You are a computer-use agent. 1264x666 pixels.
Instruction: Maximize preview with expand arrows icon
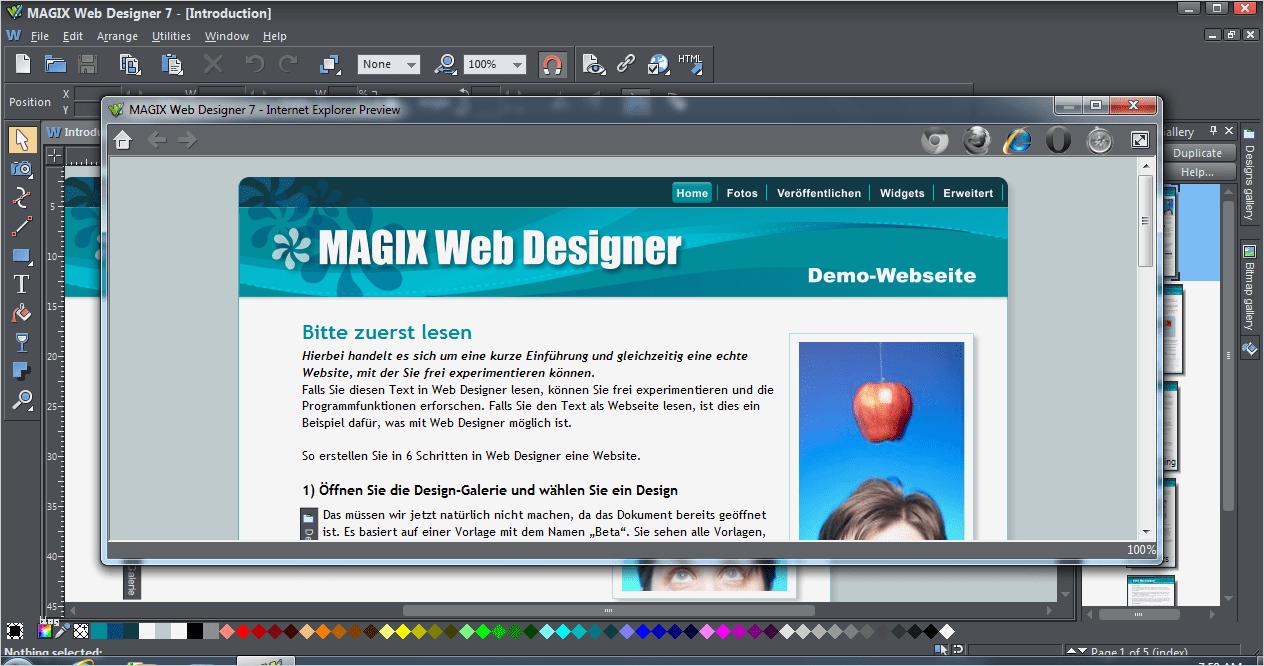(1140, 140)
